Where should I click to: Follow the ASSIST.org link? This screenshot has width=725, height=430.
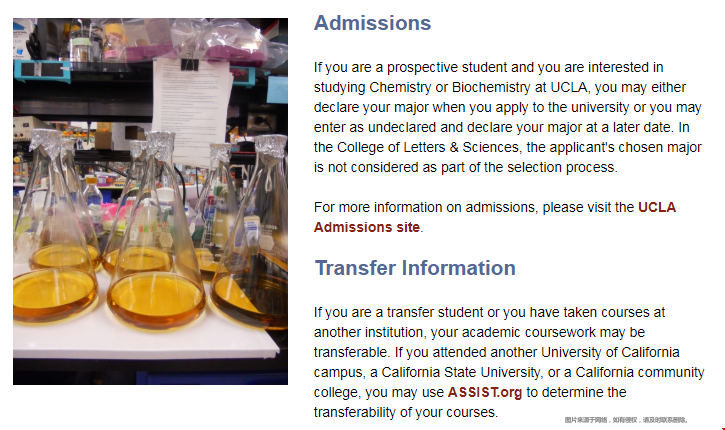[x=484, y=392]
